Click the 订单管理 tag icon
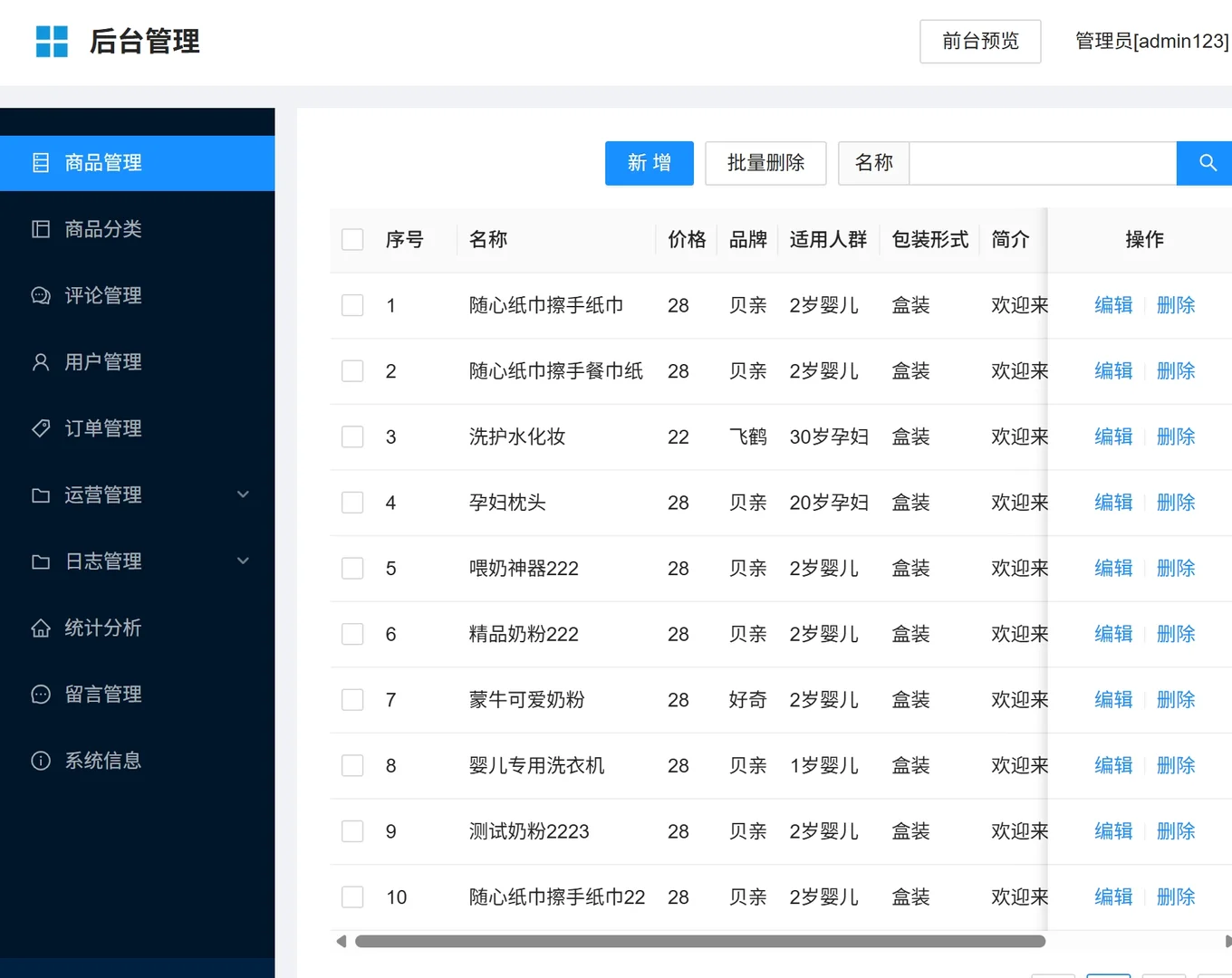This screenshot has height=978, width=1232. (41, 427)
